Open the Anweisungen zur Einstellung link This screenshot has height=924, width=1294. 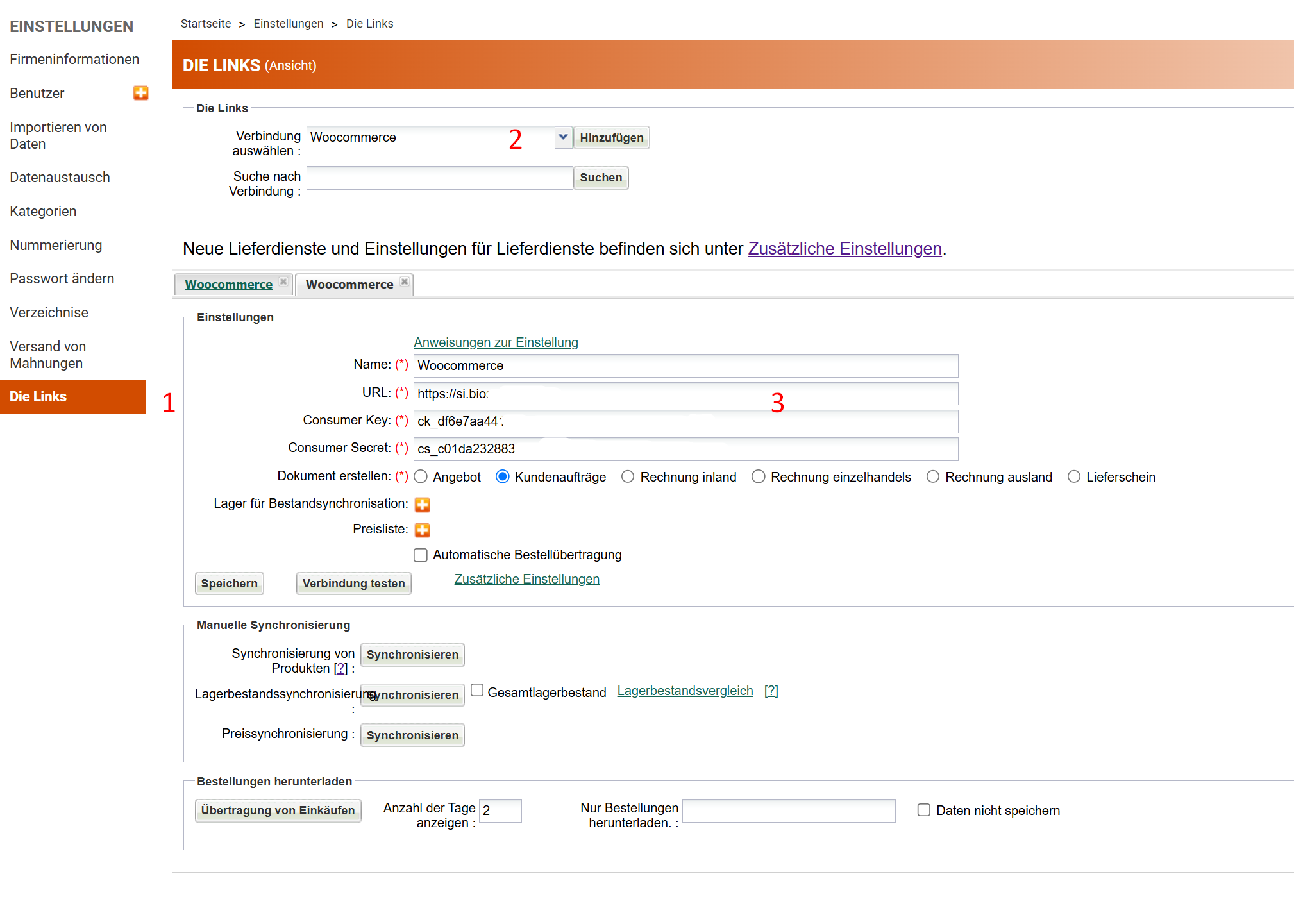496,342
